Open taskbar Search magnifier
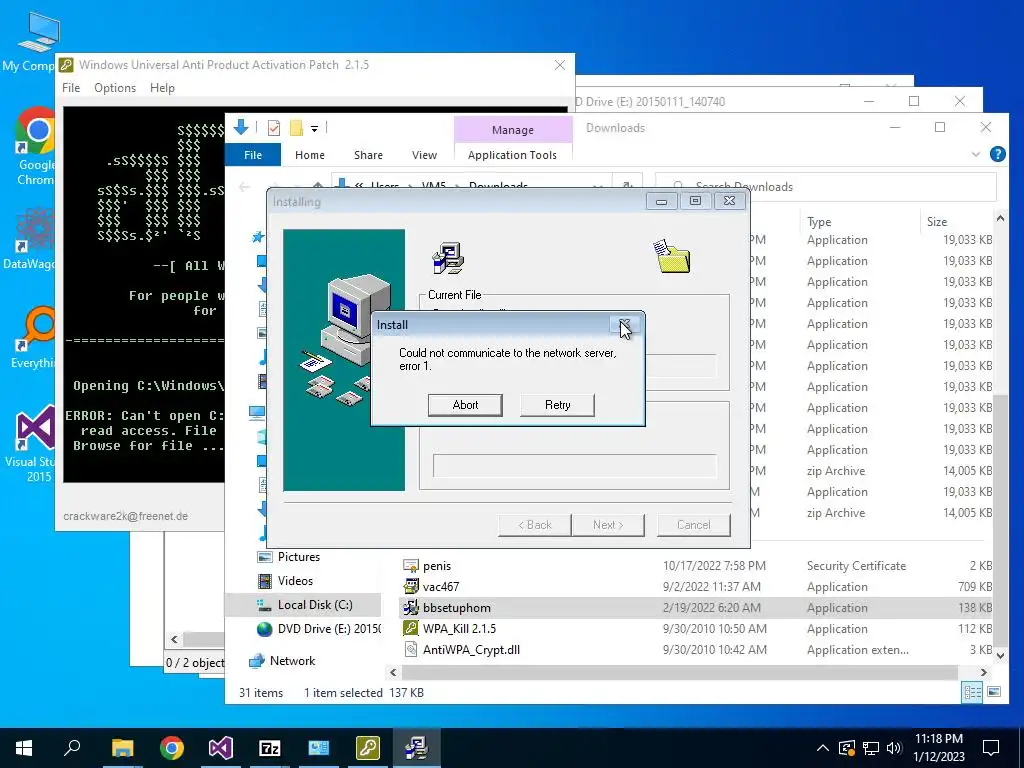Viewport: 1024px width, 768px height. [72, 748]
